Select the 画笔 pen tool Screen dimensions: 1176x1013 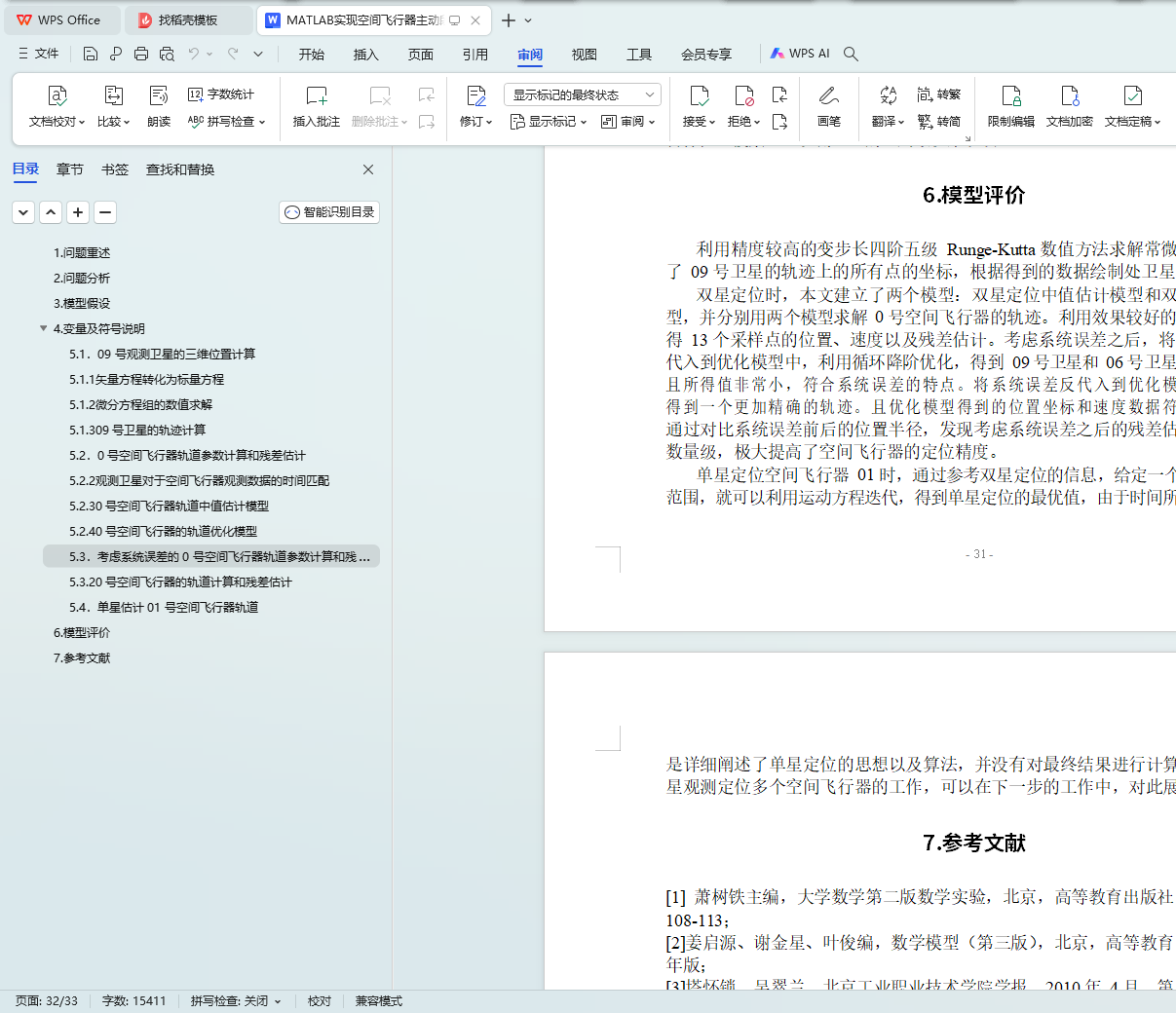[x=829, y=107]
